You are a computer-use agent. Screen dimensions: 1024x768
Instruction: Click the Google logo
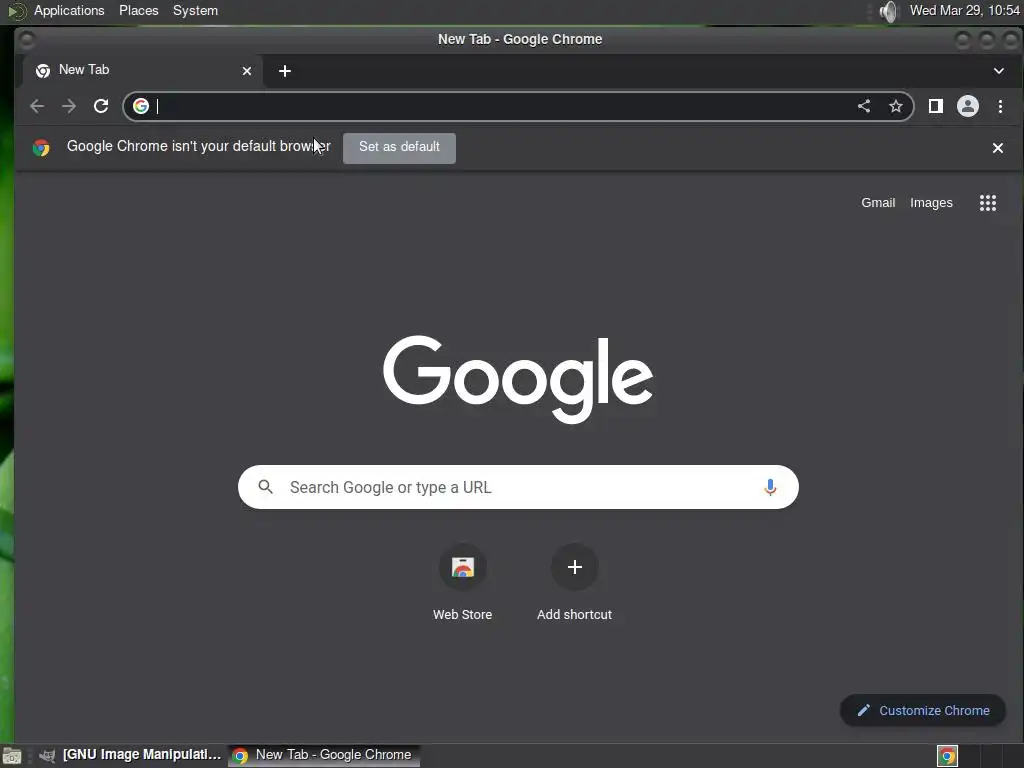coord(518,379)
